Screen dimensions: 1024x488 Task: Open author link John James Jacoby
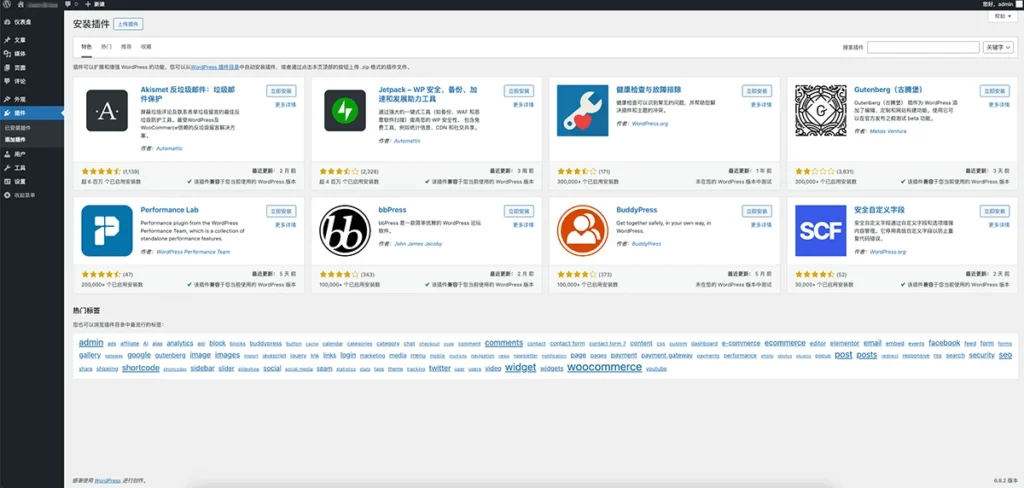point(418,244)
